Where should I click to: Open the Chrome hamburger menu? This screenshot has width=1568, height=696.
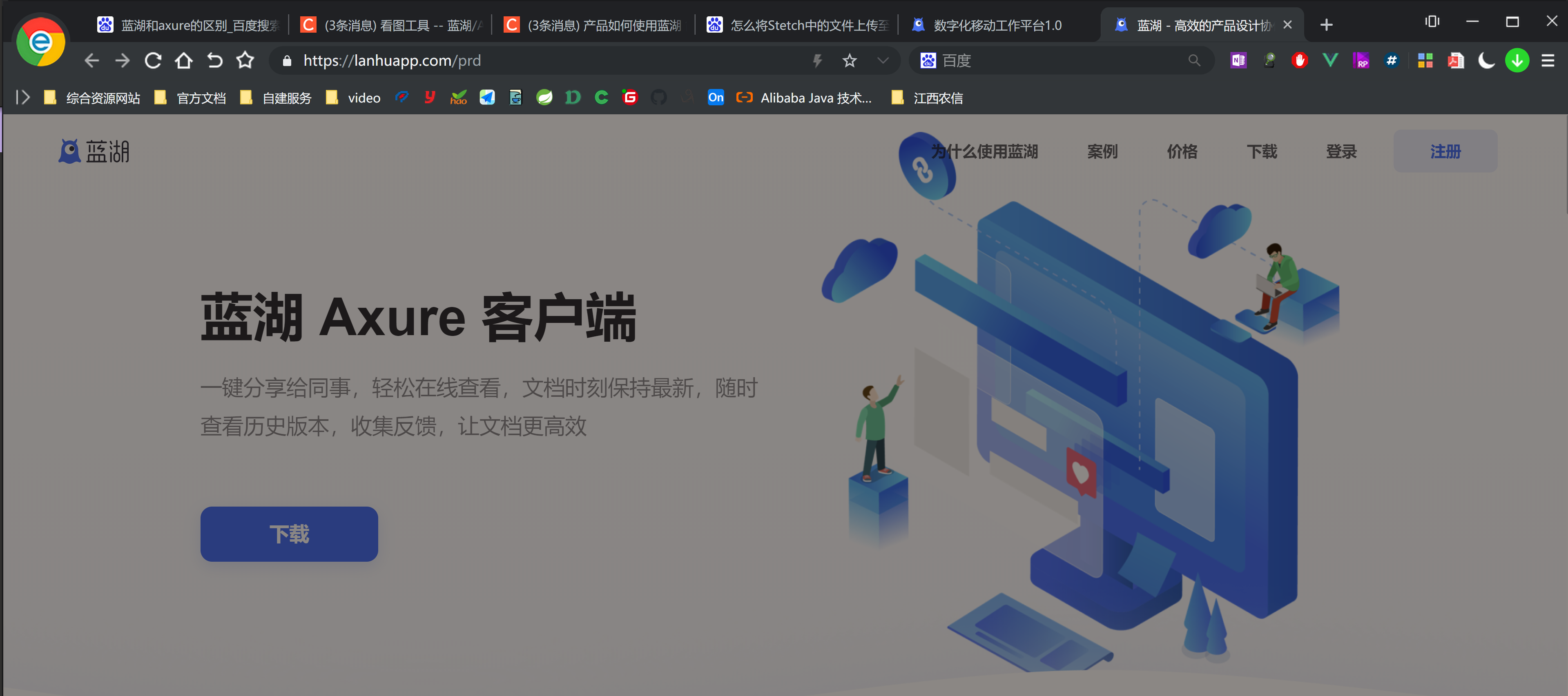pyautogui.click(x=1548, y=60)
